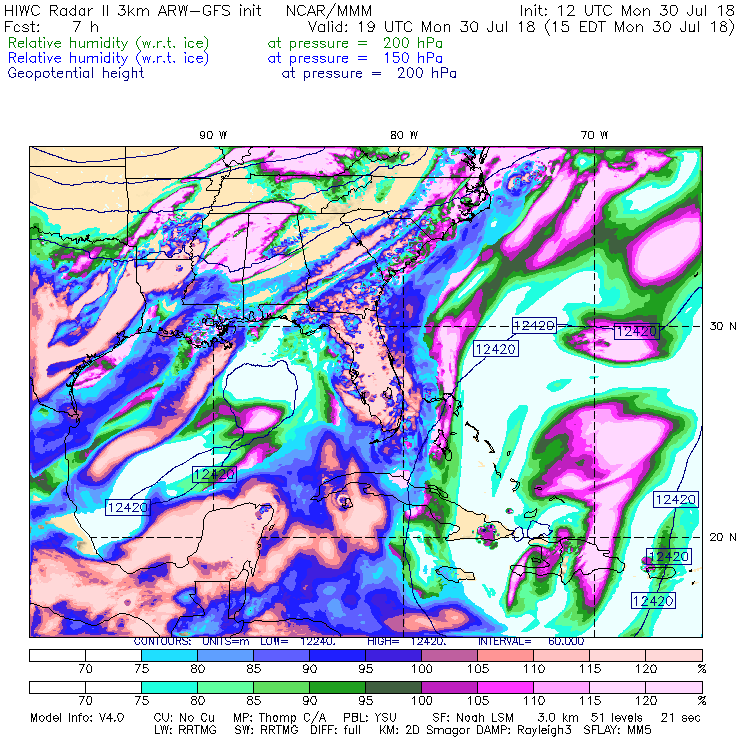Click the cyan 75-80% swatch on blue color bar
The height and width of the screenshot is (740, 740).
(x=169, y=655)
